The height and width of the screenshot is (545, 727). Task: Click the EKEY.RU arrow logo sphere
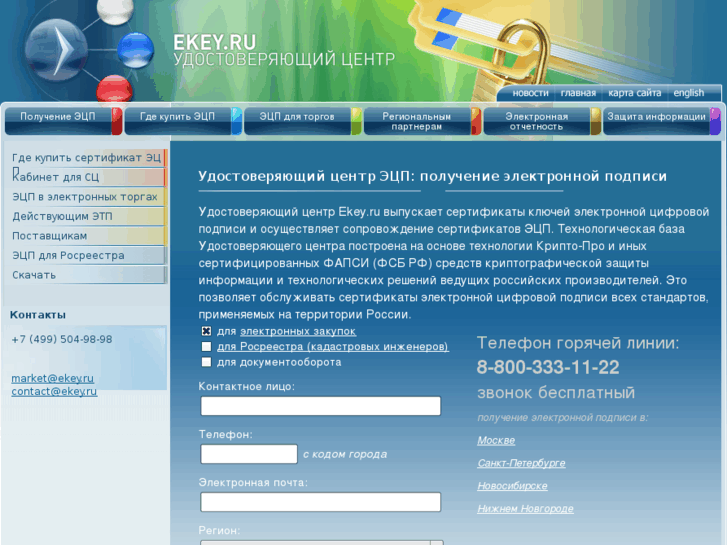[x=57, y=50]
